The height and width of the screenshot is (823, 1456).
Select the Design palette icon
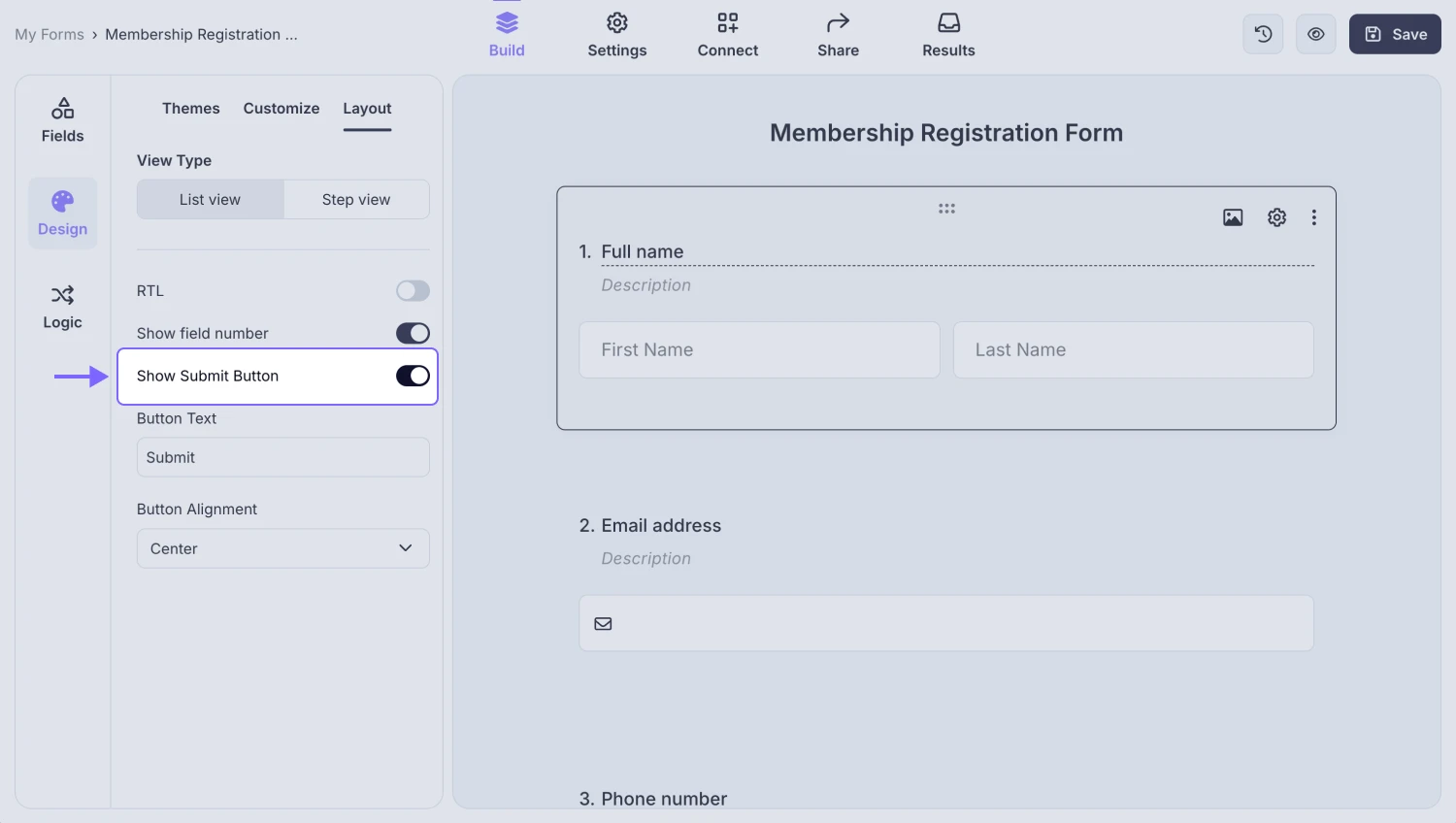(x=62, y=212)
